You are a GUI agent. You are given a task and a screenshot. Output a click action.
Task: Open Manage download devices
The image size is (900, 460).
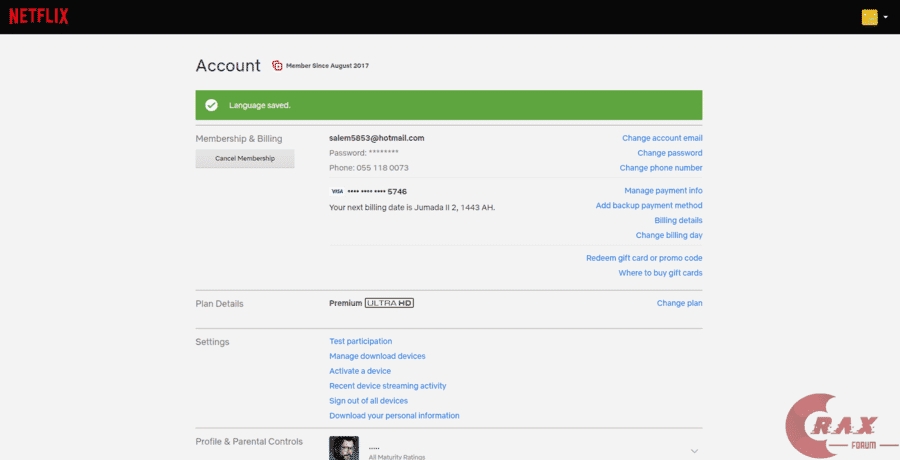[x=377, y=356]
